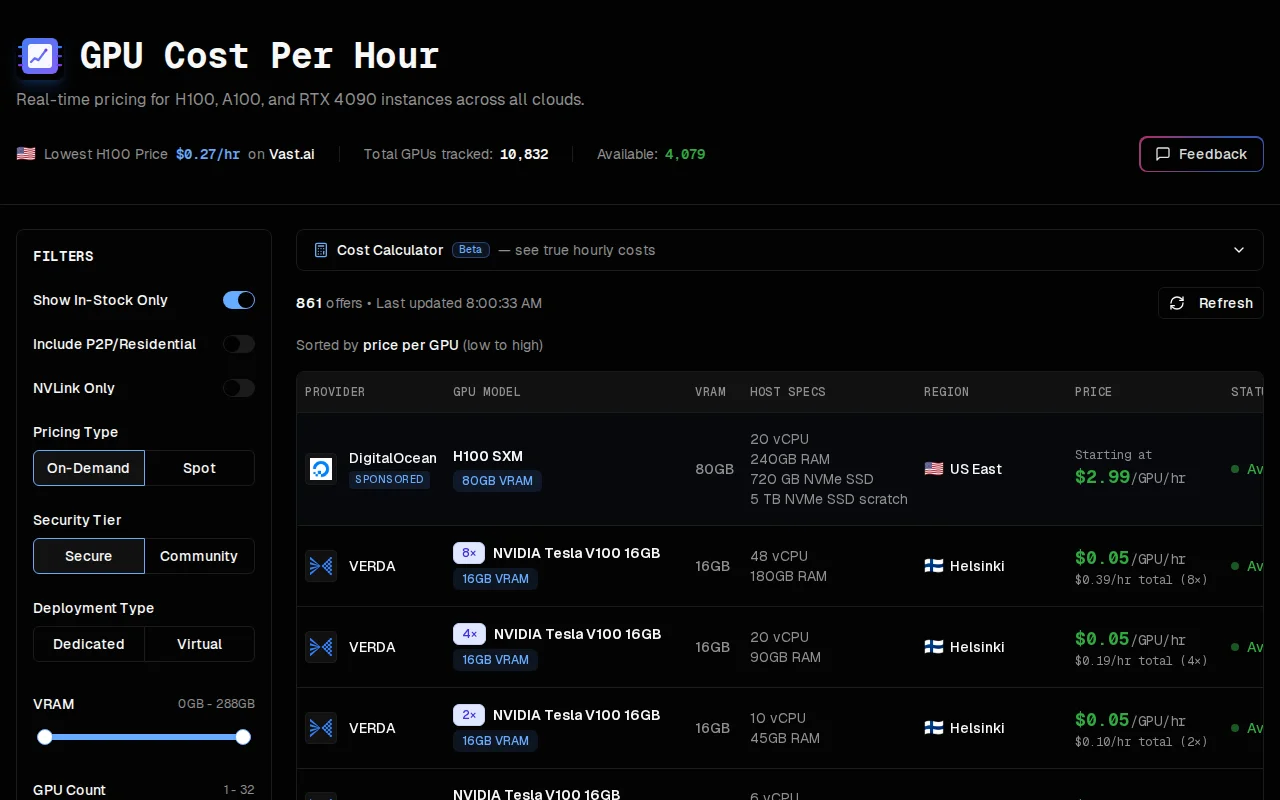
Task: Open the Vast.ai link
Action: [x=292, y=154]
